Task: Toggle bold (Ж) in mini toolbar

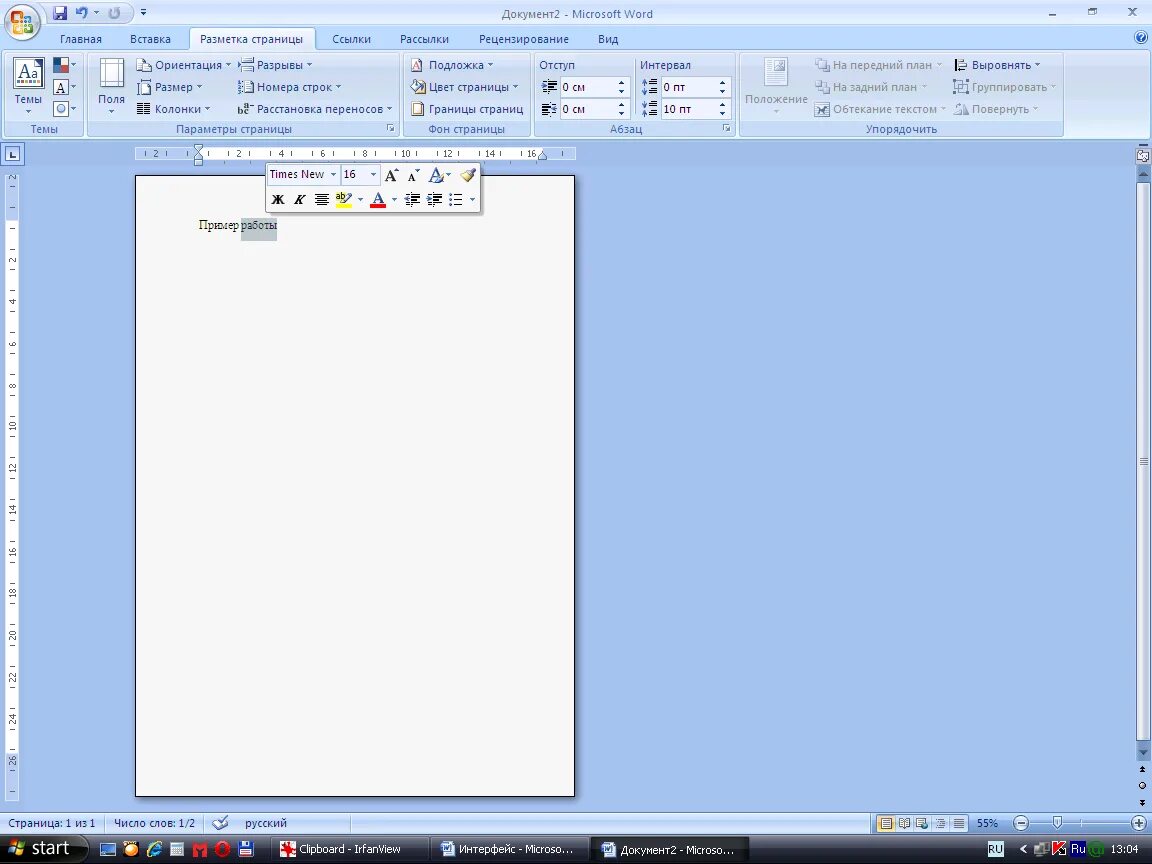Action: tap(278, 199)
